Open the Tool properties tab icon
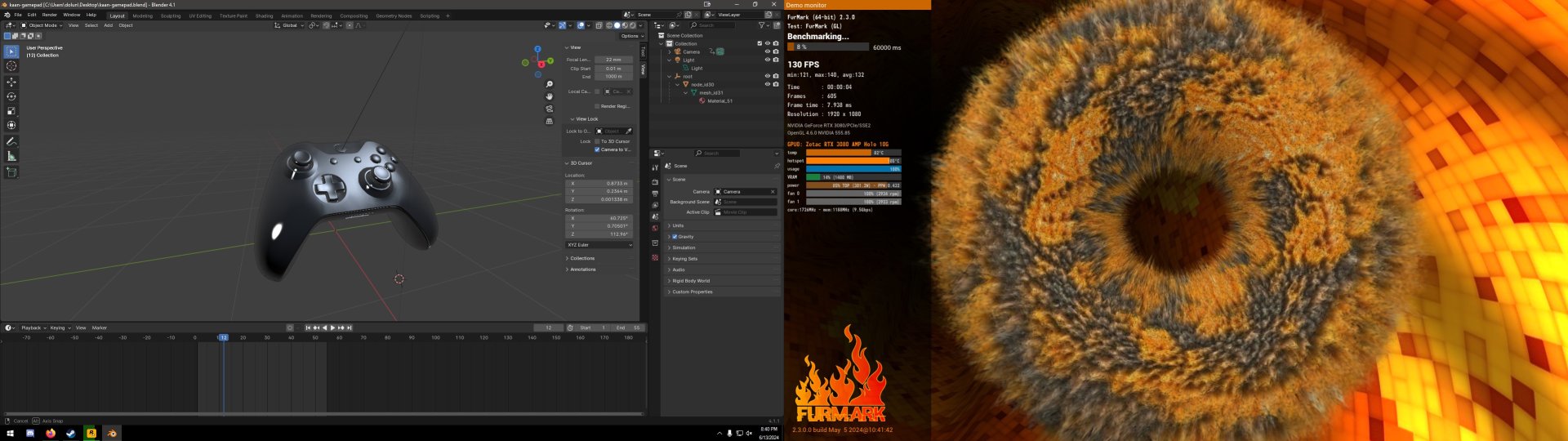Viewport: 1568px width, 441px height. click(655, 167)
